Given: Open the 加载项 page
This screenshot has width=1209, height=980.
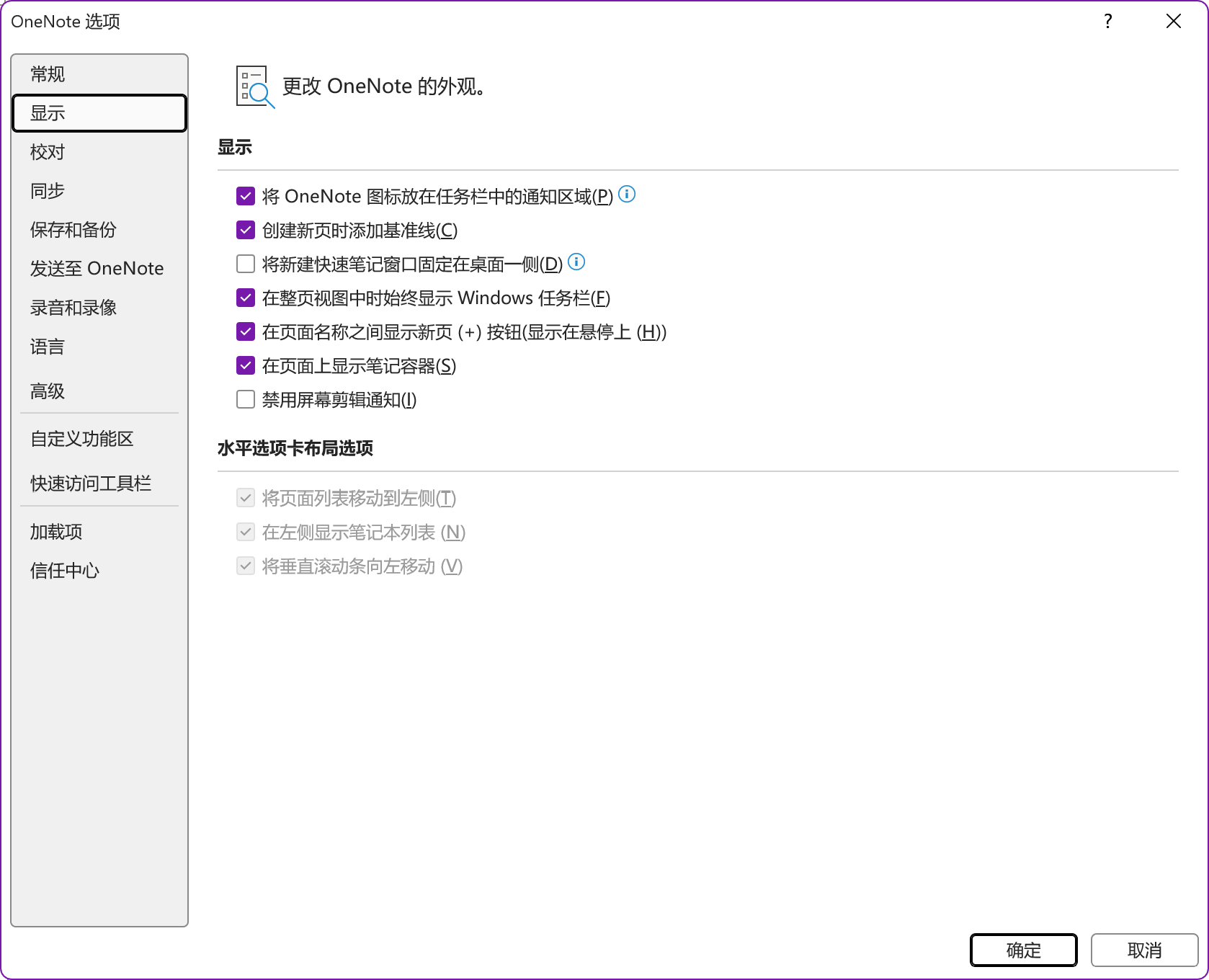Looking at the screenshot, I should point(99,532).
